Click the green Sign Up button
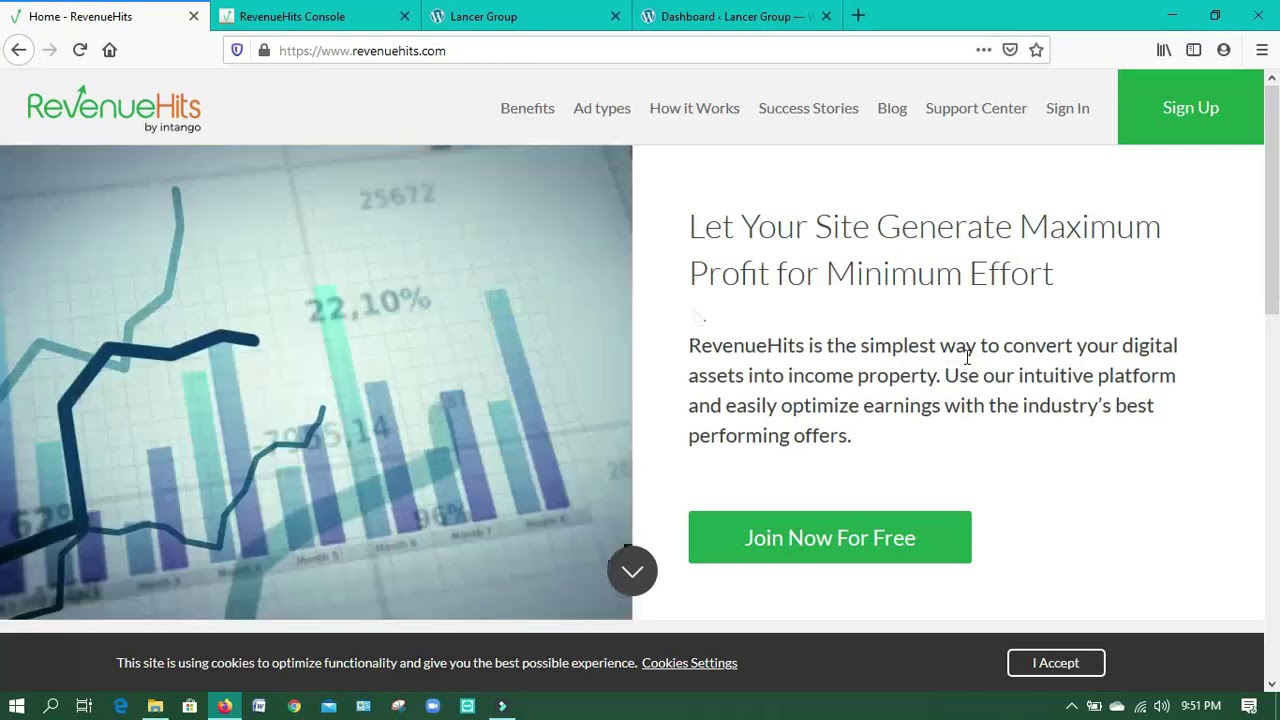This screenshot has width=1280, height=720. [x=1190, y=107]
